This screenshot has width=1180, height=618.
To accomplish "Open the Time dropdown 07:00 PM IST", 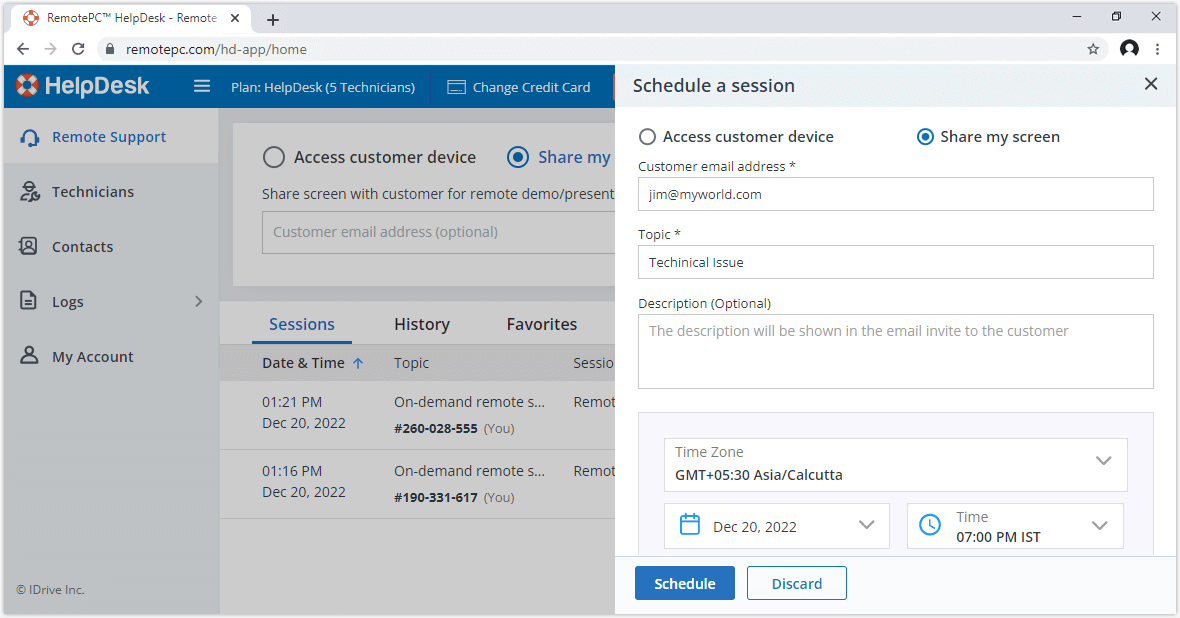I will [x=1015, y=526].
